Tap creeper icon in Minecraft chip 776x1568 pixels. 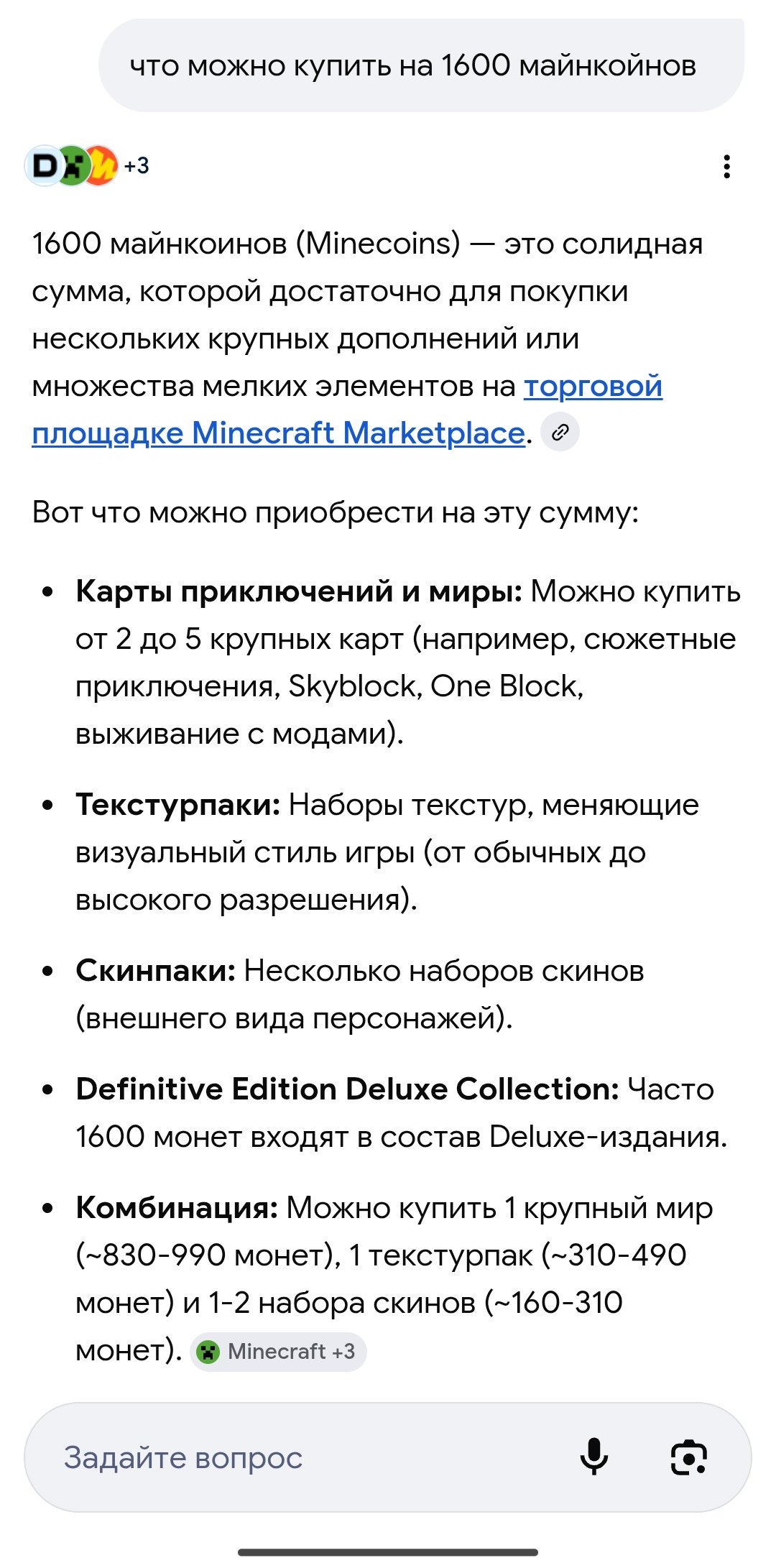coord(208,1352)
